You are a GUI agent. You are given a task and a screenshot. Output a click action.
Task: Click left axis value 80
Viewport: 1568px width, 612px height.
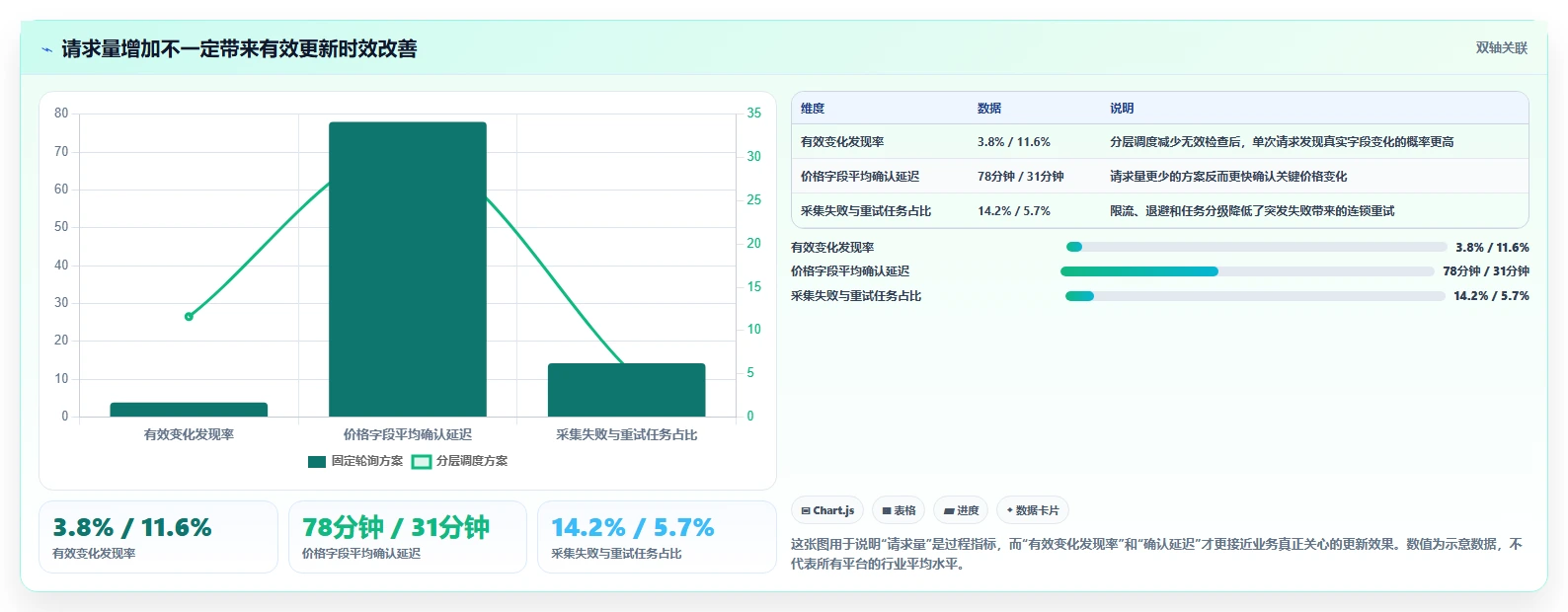61,114
